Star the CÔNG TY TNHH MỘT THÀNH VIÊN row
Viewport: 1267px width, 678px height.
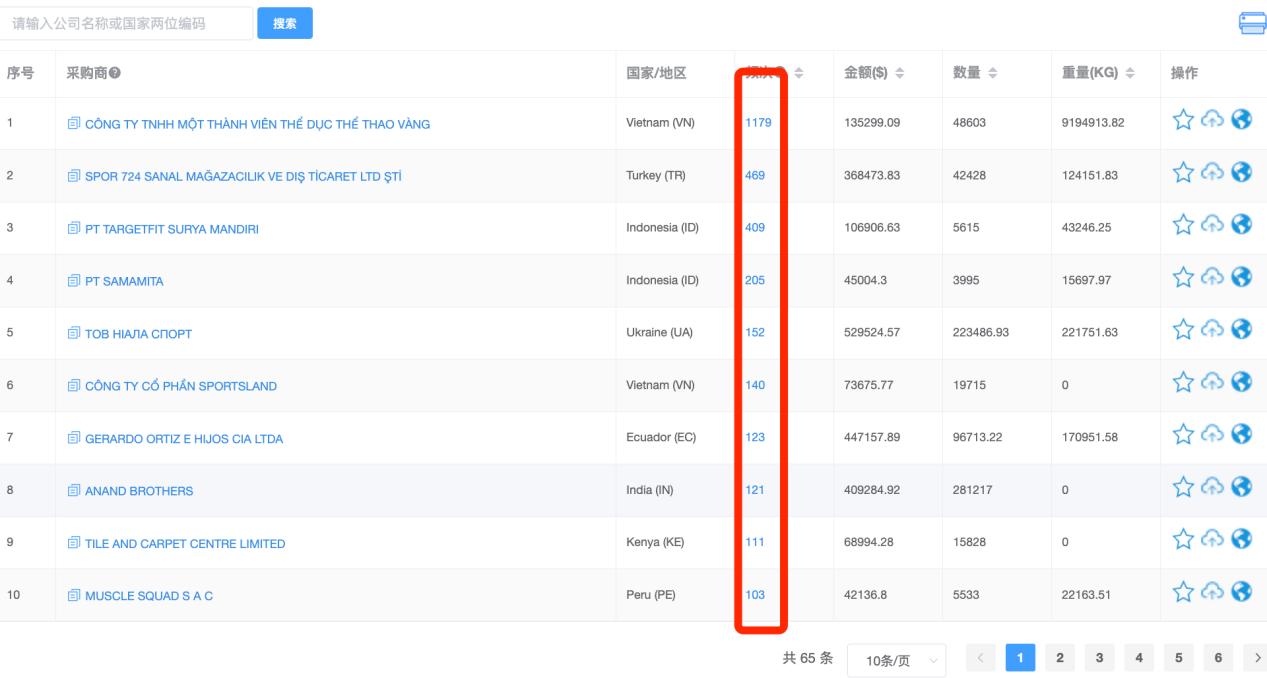pyautogui.click(x=1183, y=120)
